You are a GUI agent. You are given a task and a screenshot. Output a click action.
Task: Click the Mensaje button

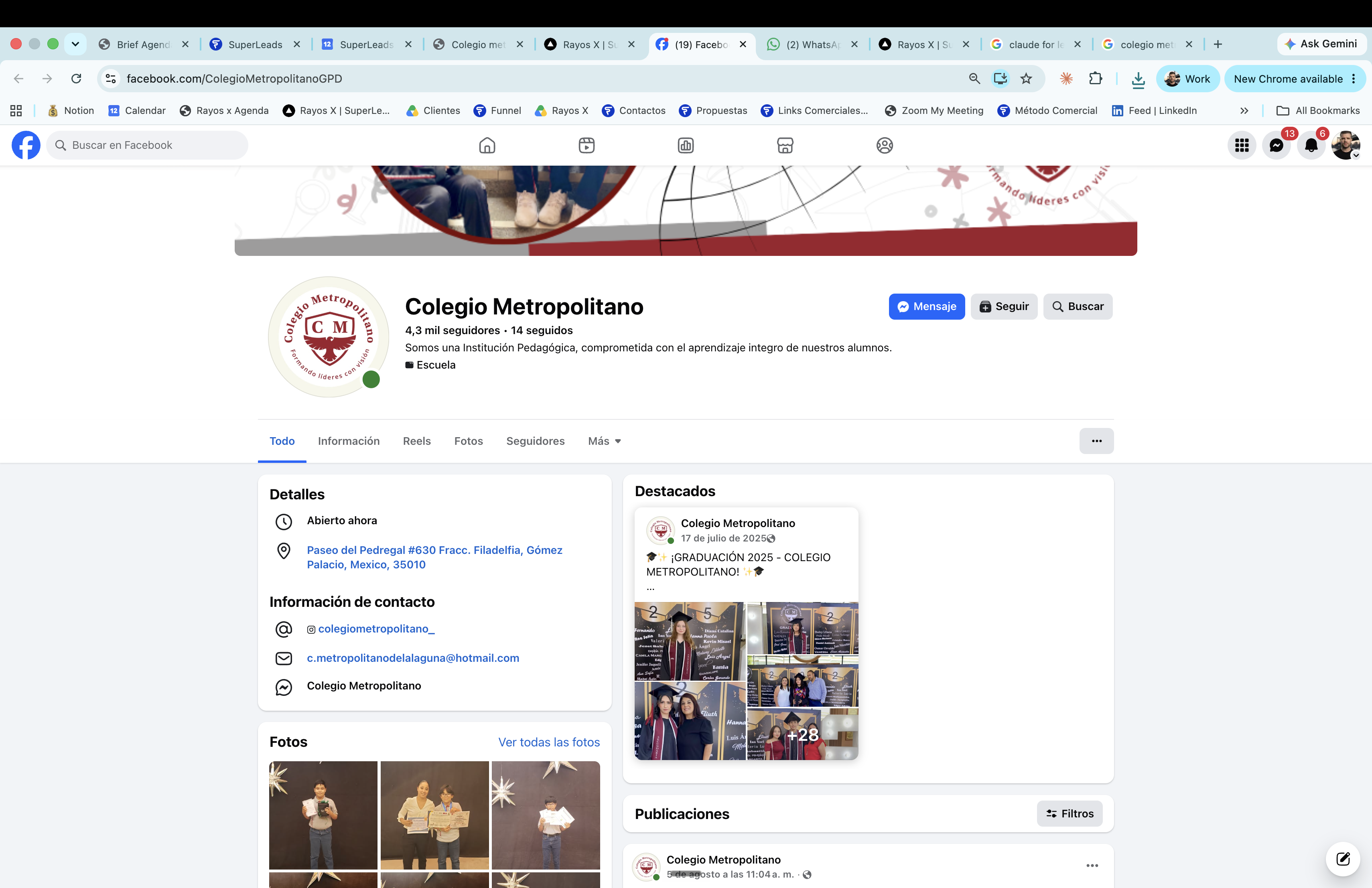click(926, 306)
